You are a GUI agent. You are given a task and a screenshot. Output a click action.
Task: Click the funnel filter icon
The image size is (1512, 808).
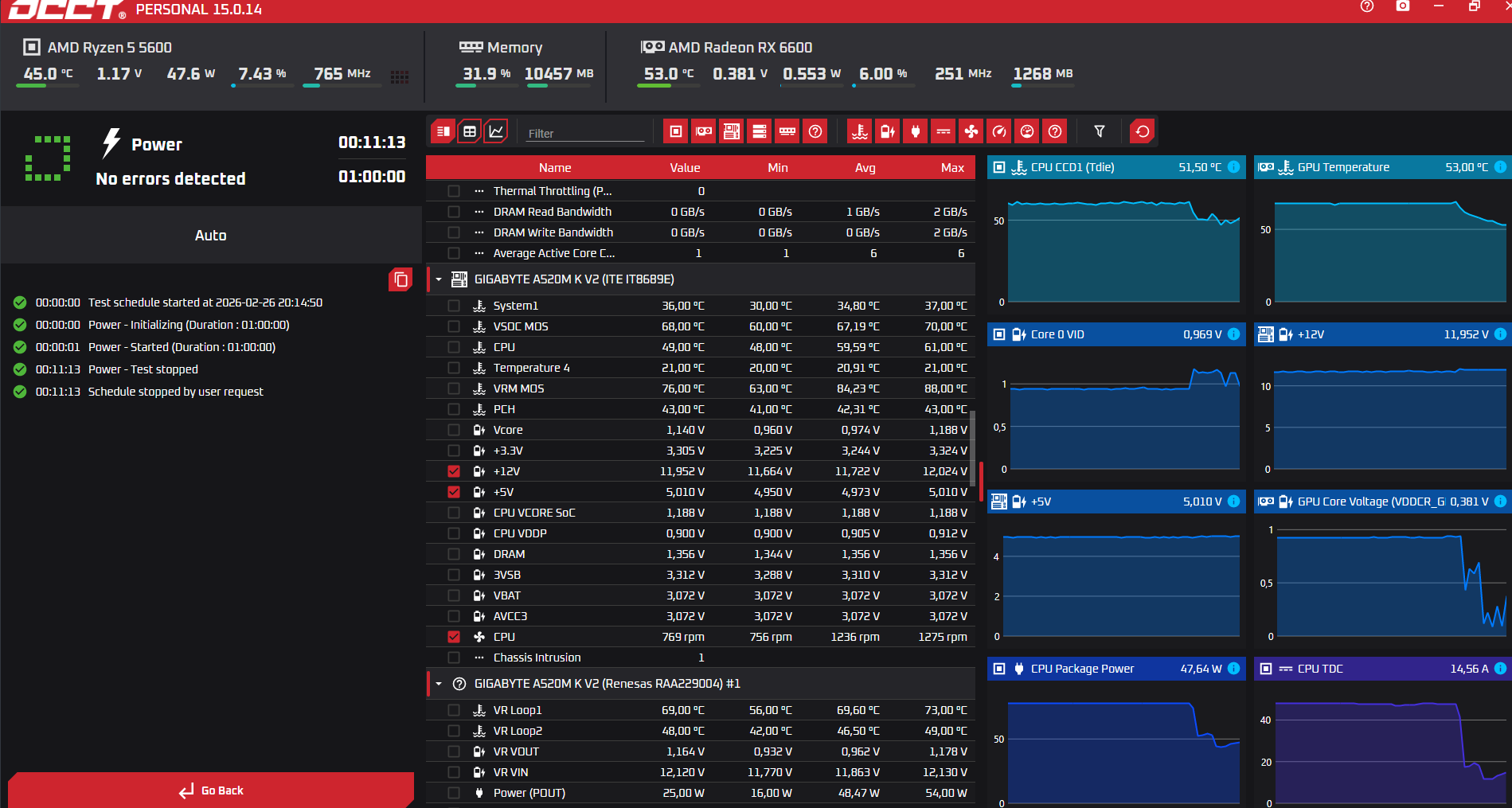(x=1100, y=131)
